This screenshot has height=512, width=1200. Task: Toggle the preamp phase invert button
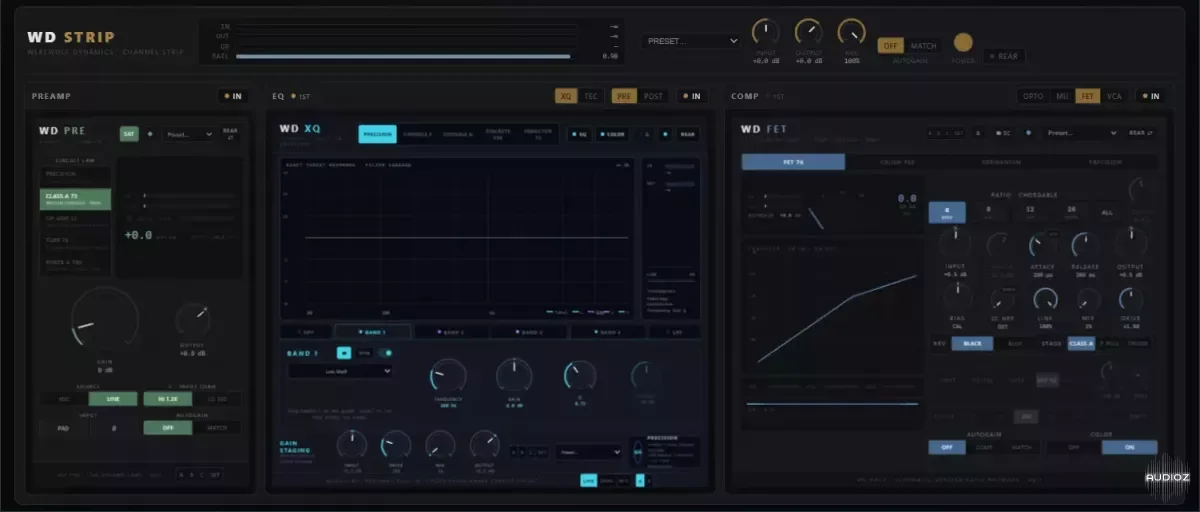click(114, 427)
